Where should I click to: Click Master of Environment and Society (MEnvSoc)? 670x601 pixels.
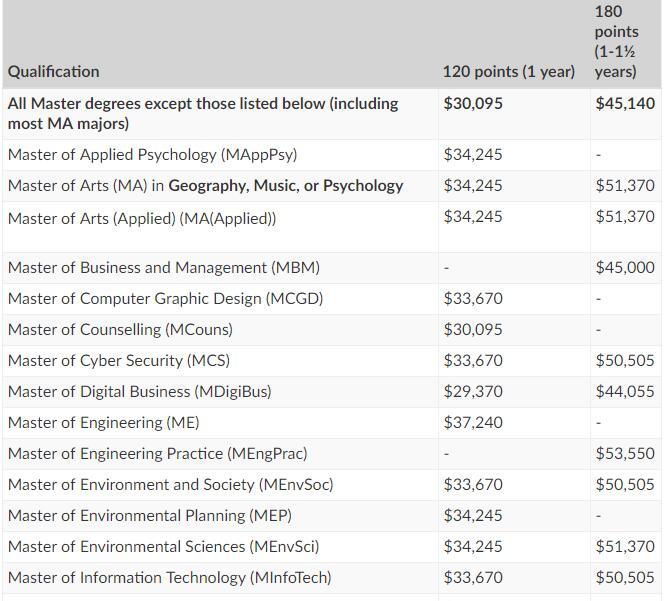[170, 484]
